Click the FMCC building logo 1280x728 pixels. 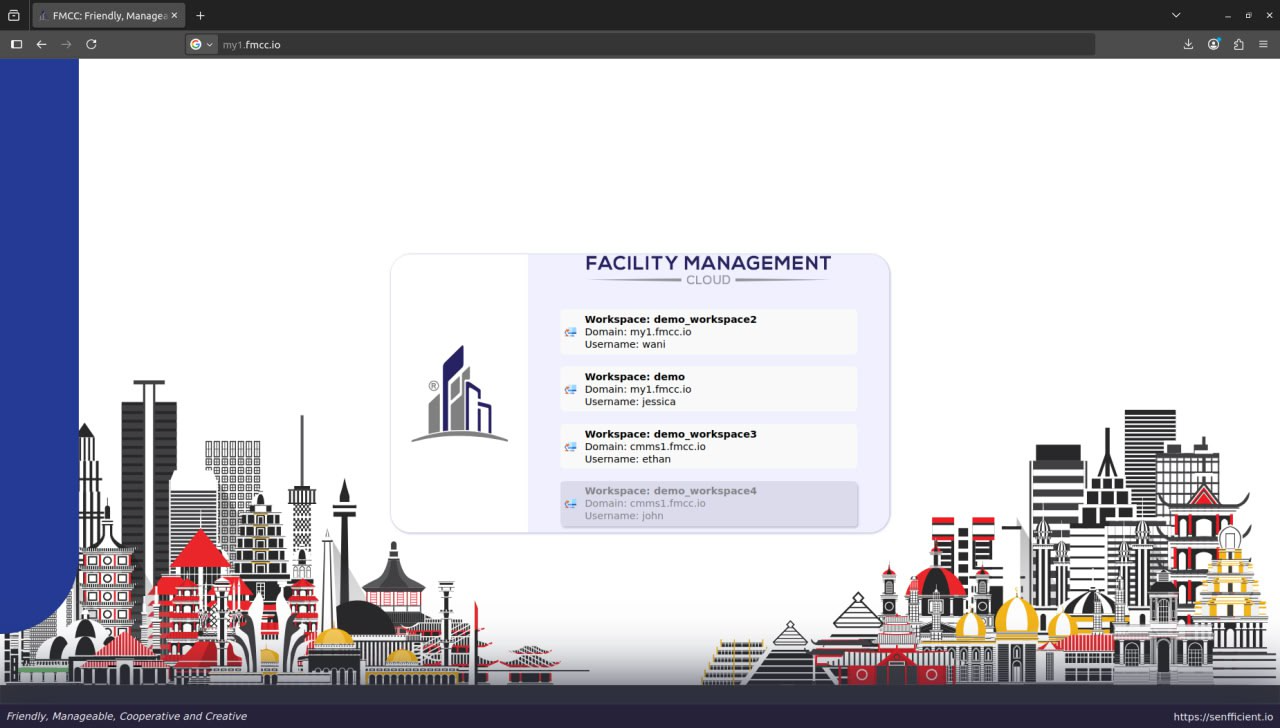pyautogui.click(x=460, y=394)
